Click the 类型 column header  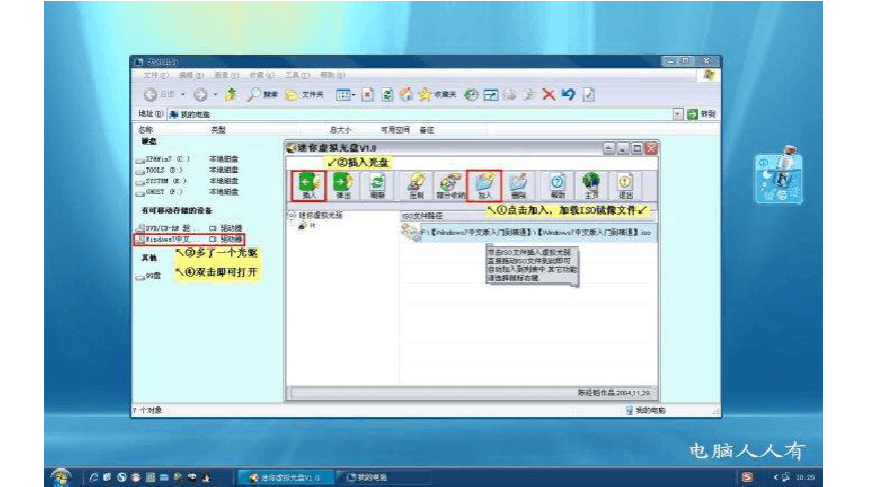click(x=218, y=130)
